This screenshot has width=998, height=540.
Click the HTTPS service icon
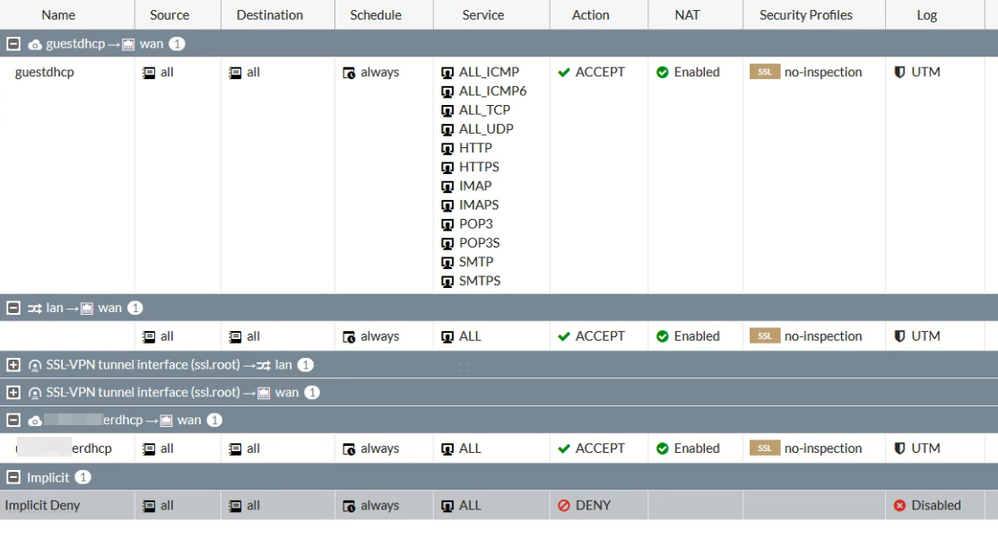(447, 167)
